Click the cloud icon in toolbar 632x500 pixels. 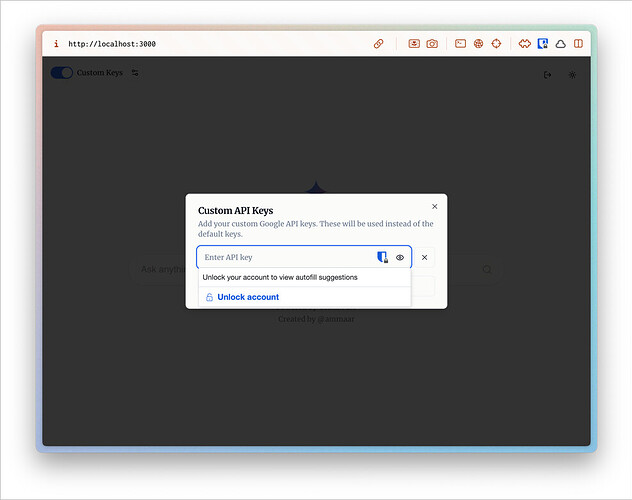pos(560,44)
